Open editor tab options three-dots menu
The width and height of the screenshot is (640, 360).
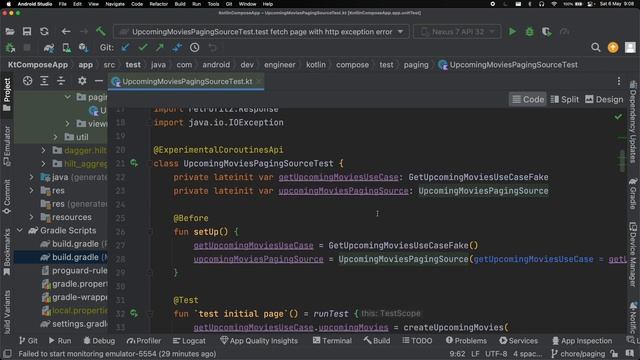619,81
